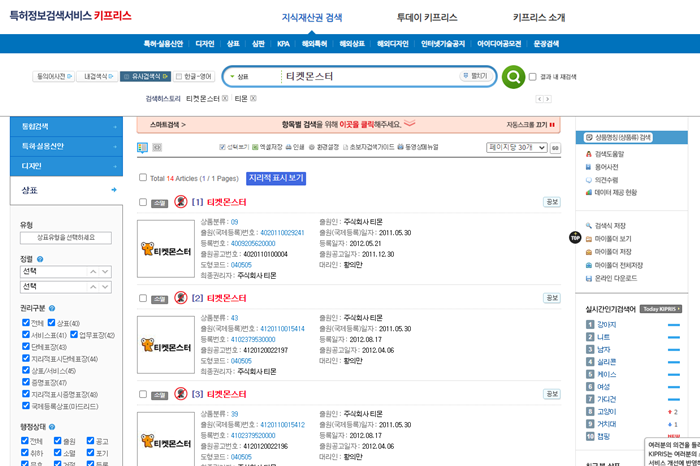Open 상표유형을 선택하세요 type selector

click(x=66, y=237)
